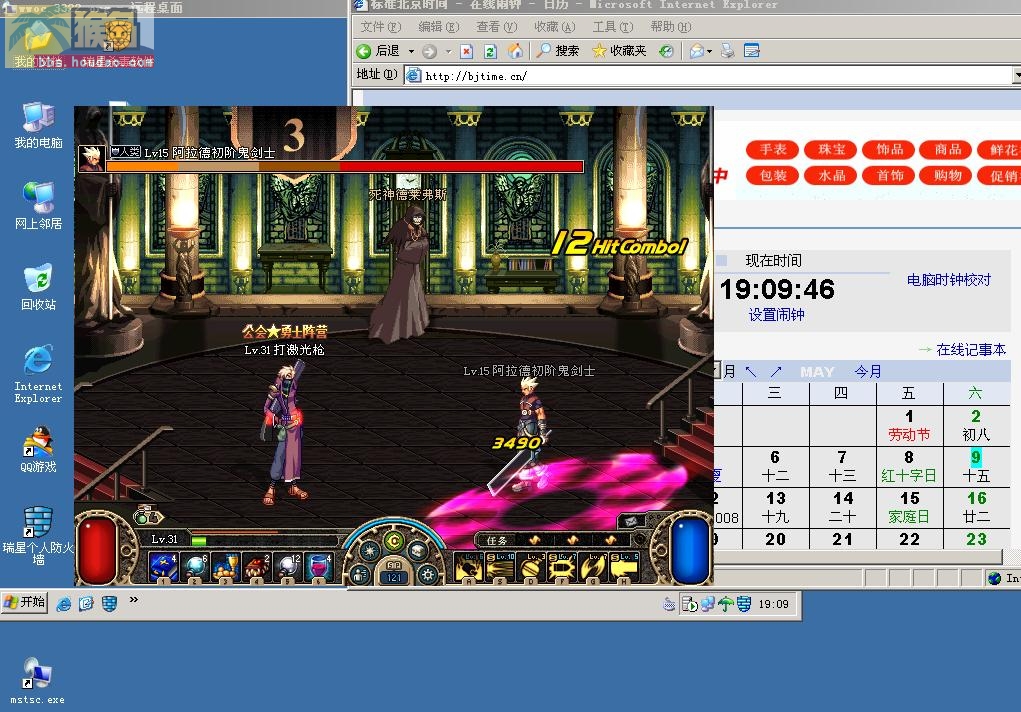Screen dimensions: 1021x712
Task: Click the IE Stop button
Action: [x=466, y=51]
